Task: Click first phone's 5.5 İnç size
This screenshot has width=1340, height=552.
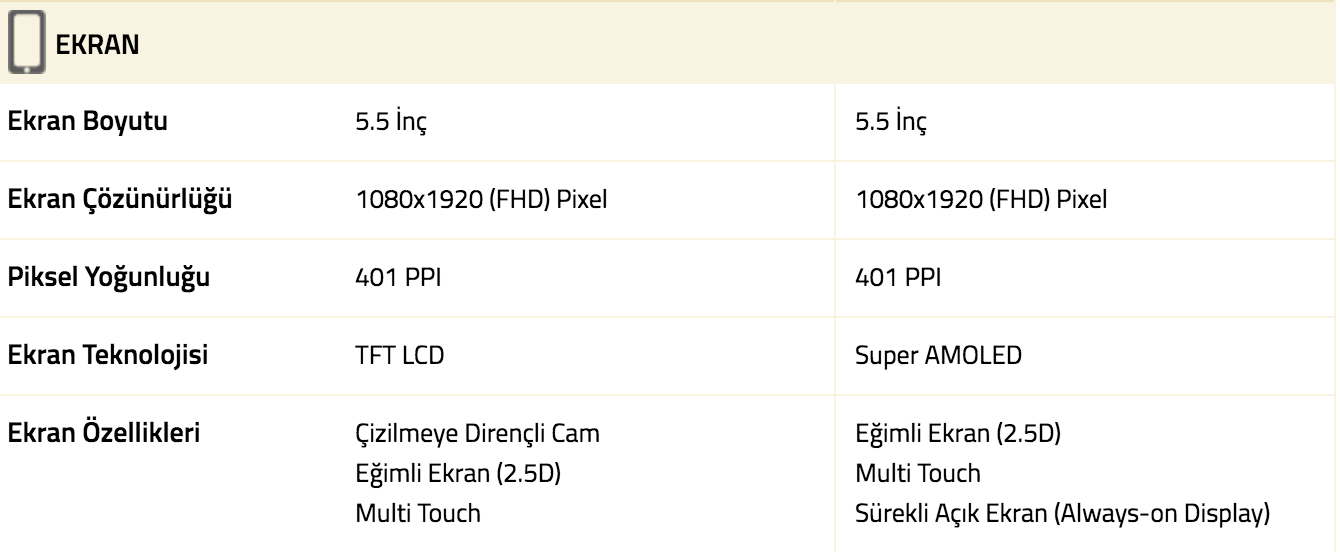Action: (391, 122)
